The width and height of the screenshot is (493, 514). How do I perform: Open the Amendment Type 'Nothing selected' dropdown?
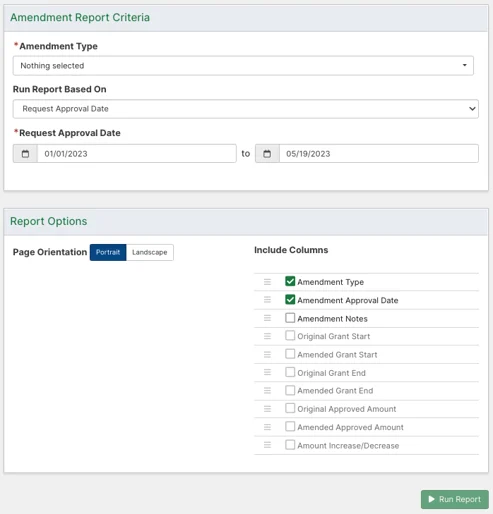243,66
